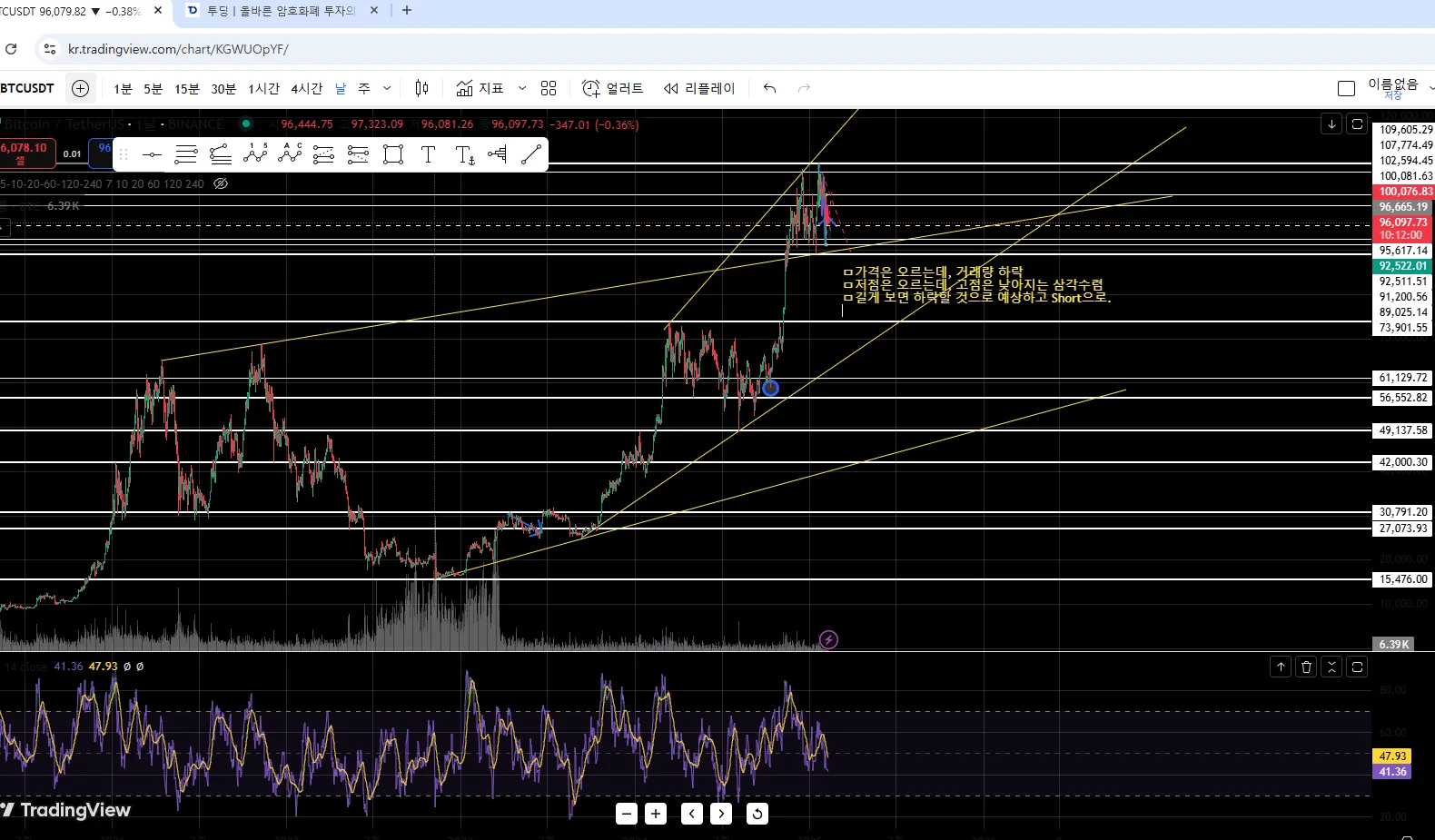Viewport: 1435px width, 840px height.
Task: Switch to the 30분 timeframe
Action: [223, 88]
